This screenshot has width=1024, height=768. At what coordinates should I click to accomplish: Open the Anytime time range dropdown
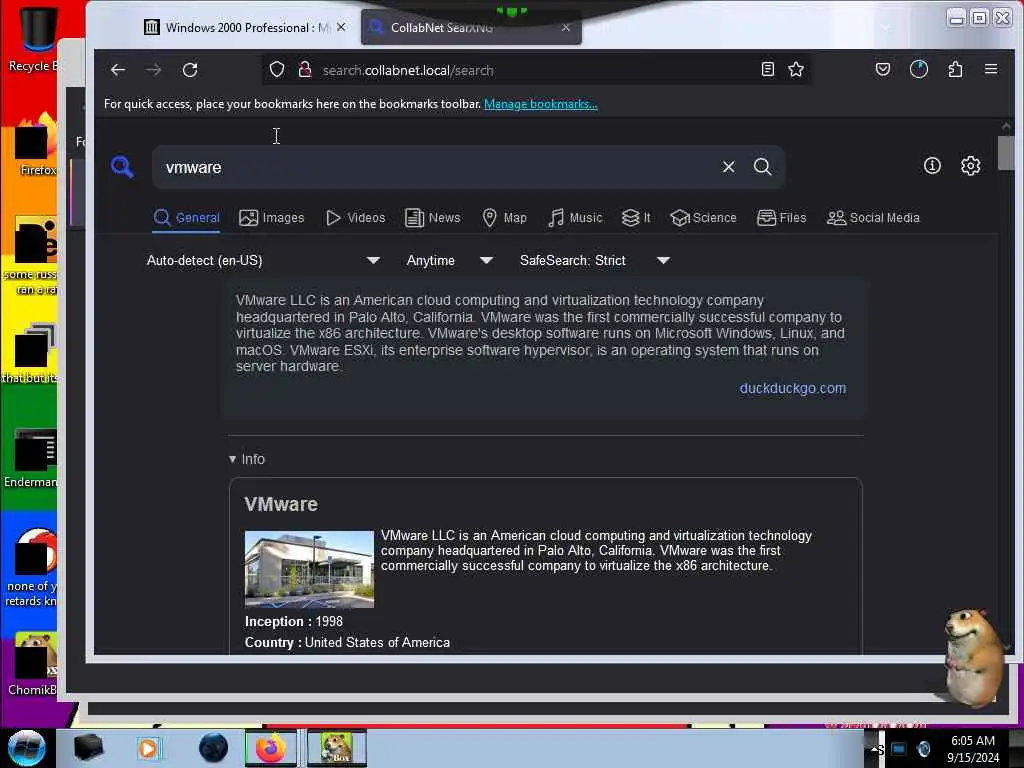(449, 261)
